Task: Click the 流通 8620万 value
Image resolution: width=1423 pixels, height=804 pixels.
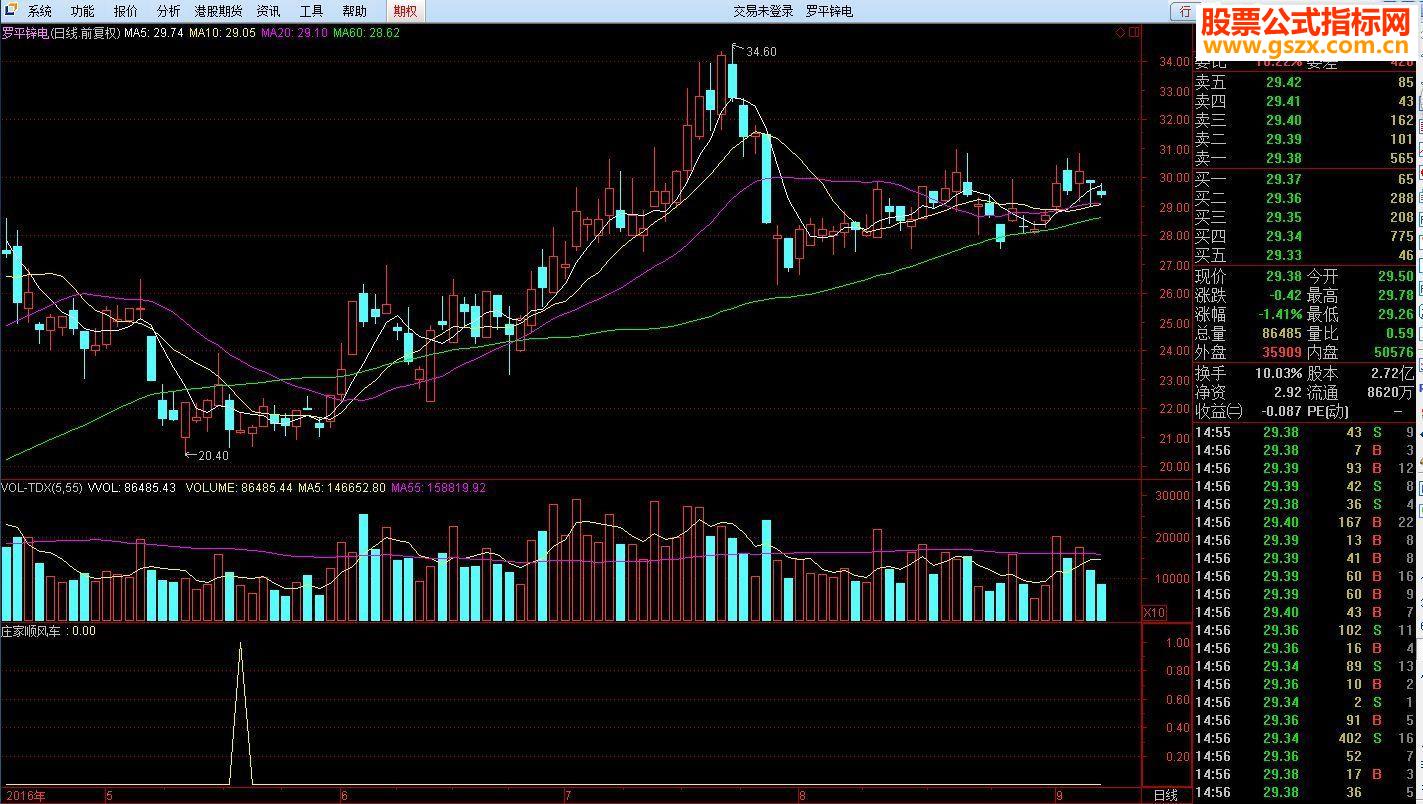Action: (1392, 392)
